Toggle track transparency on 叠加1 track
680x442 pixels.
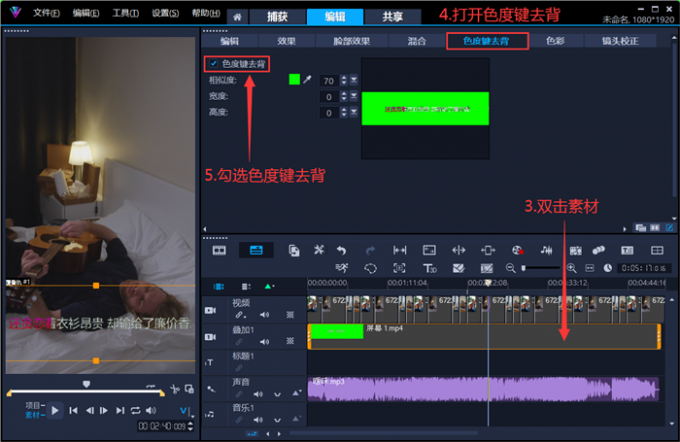(290, 341)
